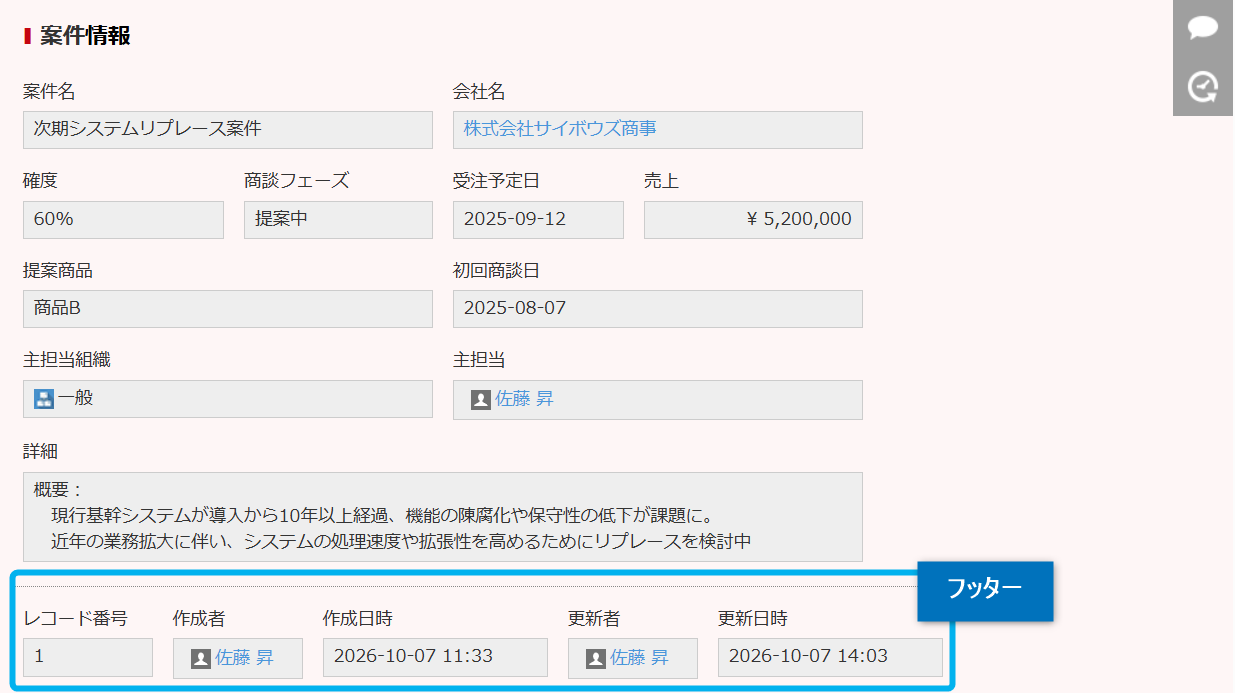1235x693 pixels.
Task: Click the 確度 field label
Action: point(41,181)
